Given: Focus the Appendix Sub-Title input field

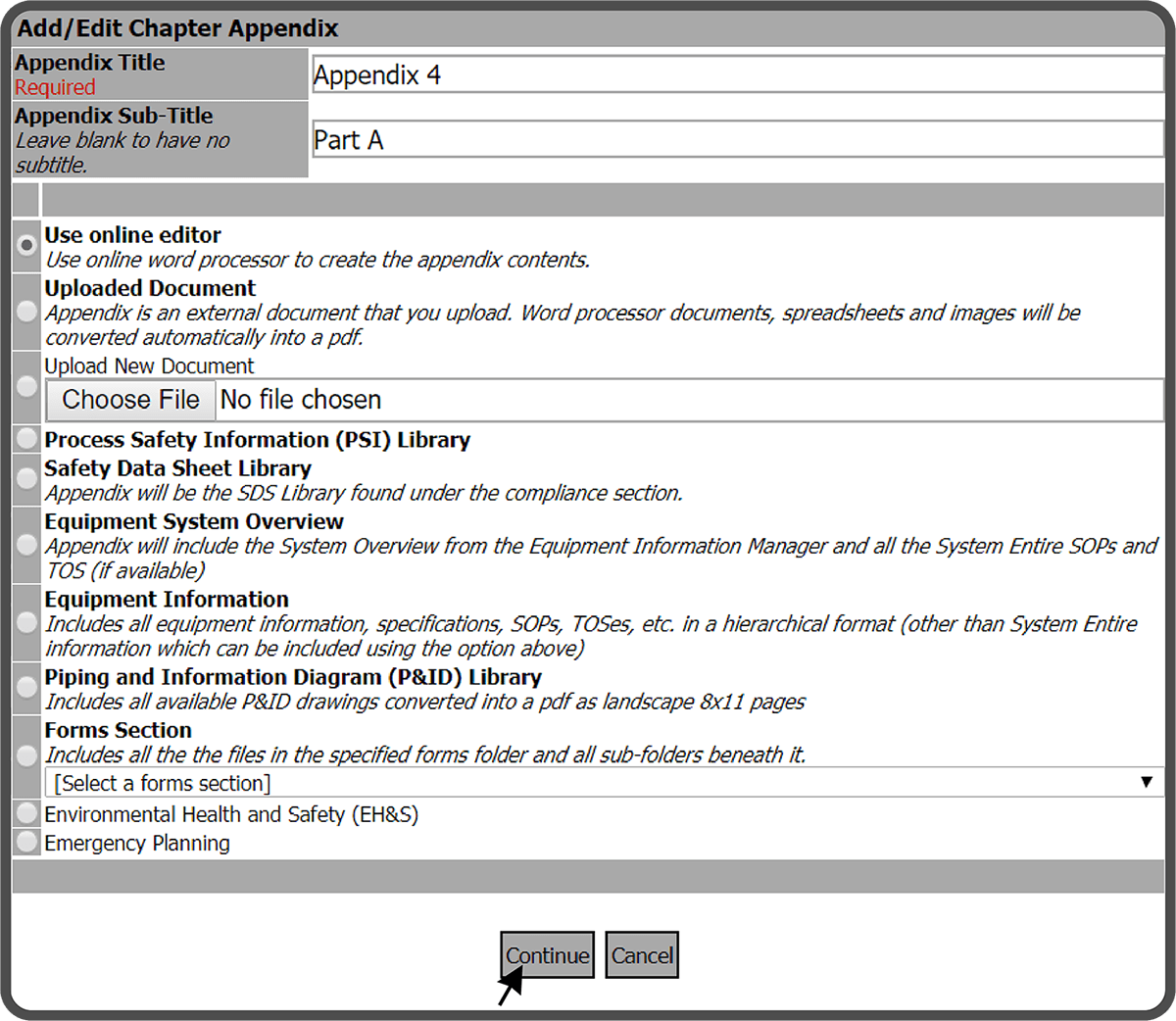Looking at the screenshot, I should [x=737, y=140].
